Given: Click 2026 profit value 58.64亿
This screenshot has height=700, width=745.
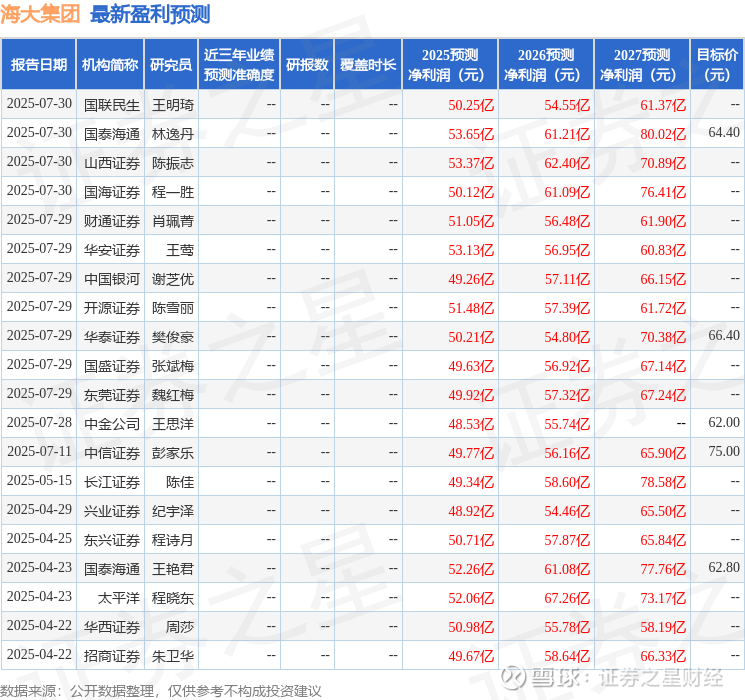Looking at the screenshot, I should 567,656.
